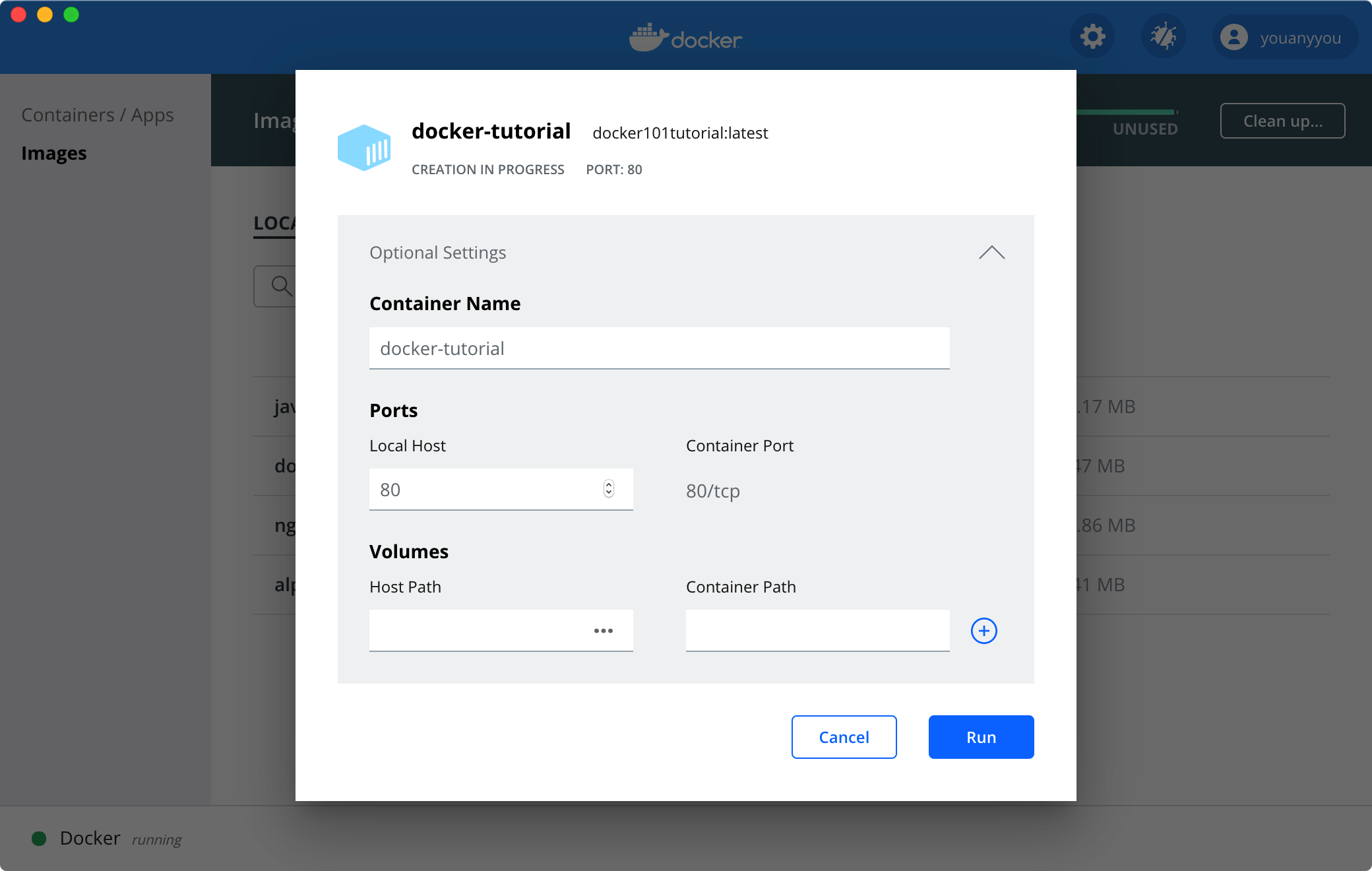Screen dimensions: 1372x871
Task: Switch to the UNUSED filter tab
Action: (x=1145, y=129)
